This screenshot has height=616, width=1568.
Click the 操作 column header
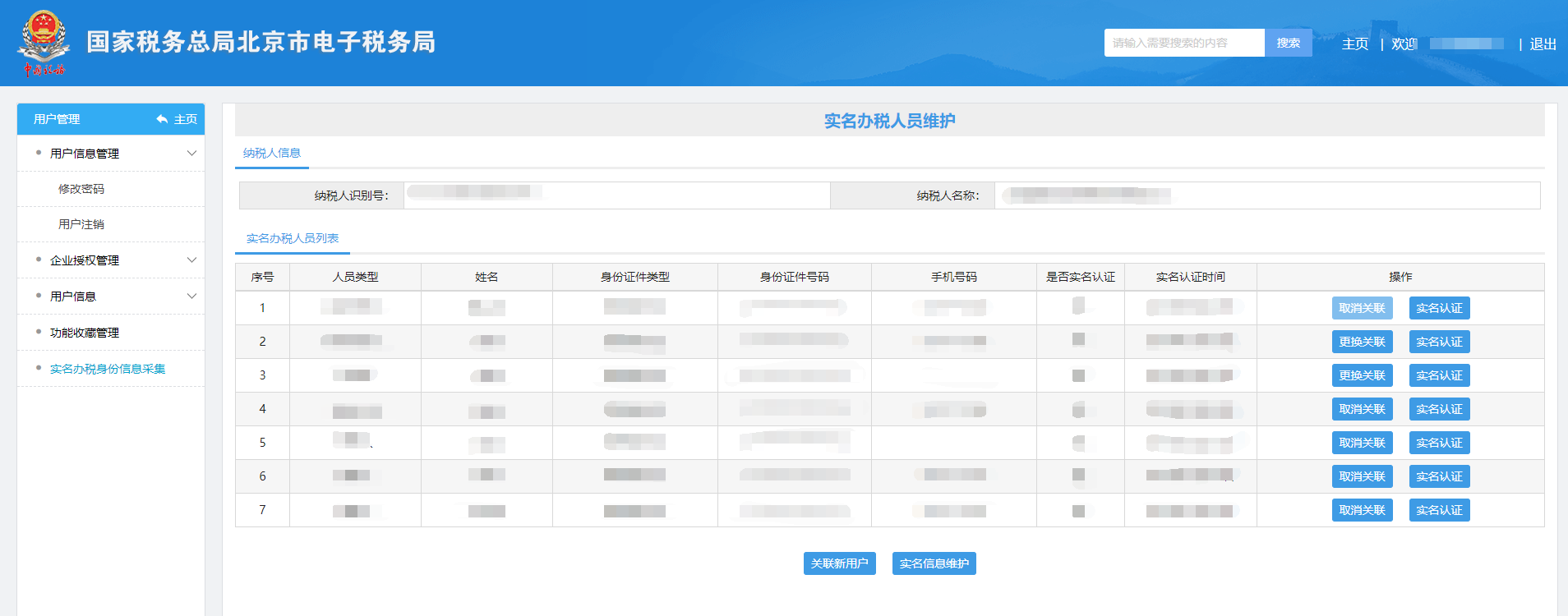coord(1400,277)
